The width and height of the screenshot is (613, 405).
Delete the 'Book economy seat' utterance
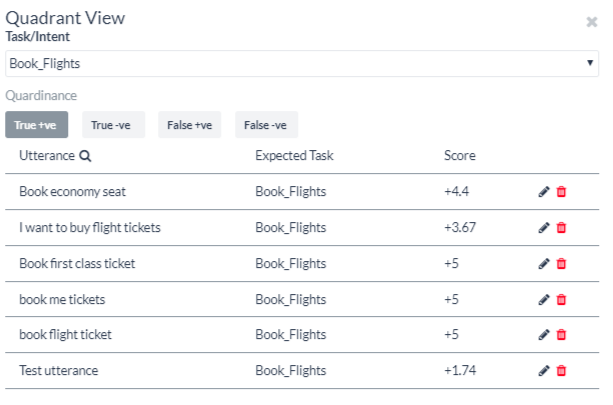(x=561, y=192)
